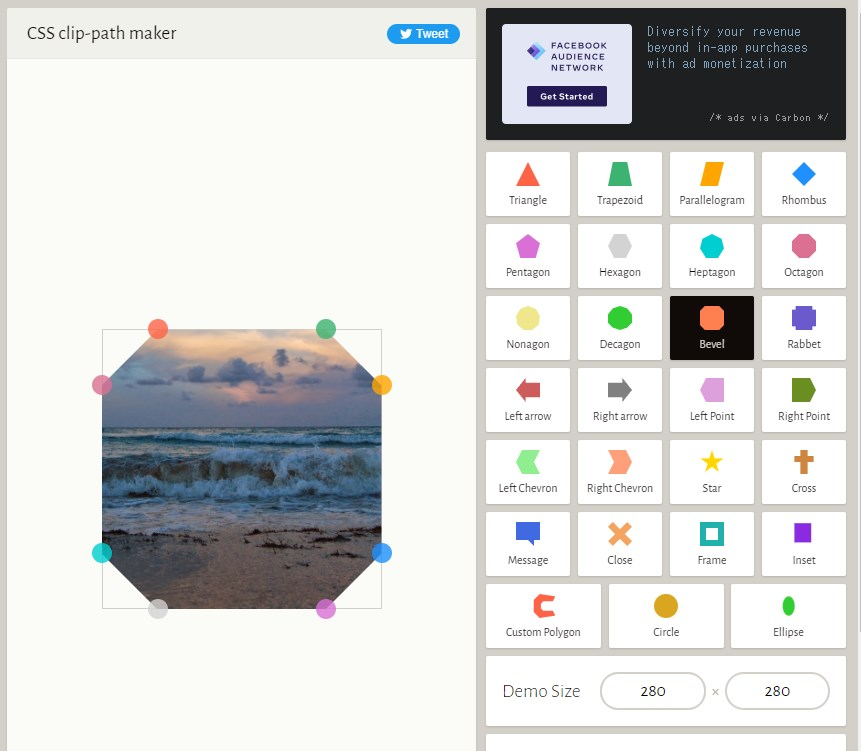Choose the Hexagon shape

coord(619,256)
